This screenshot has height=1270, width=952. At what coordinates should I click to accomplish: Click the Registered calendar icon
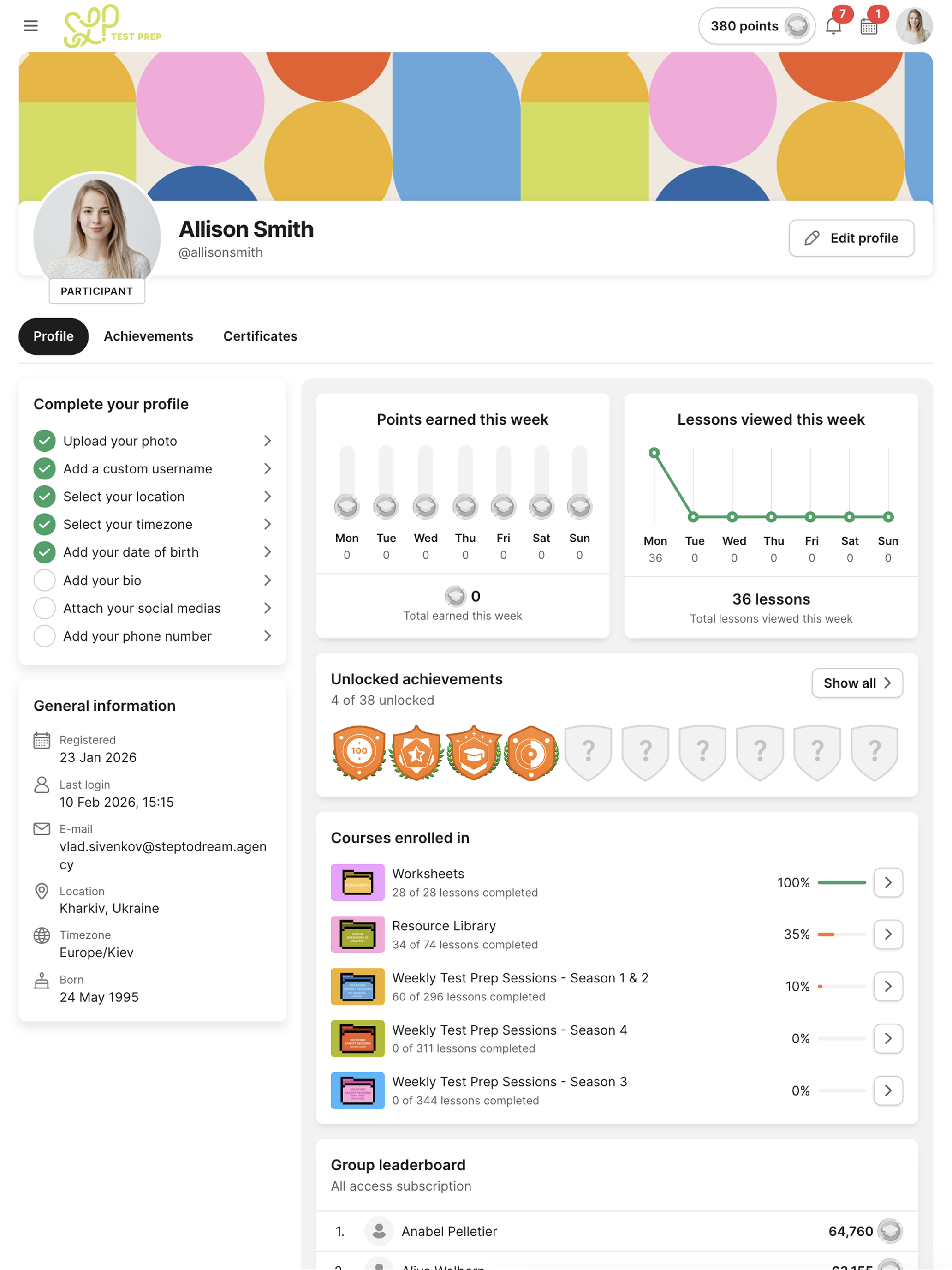42,741
